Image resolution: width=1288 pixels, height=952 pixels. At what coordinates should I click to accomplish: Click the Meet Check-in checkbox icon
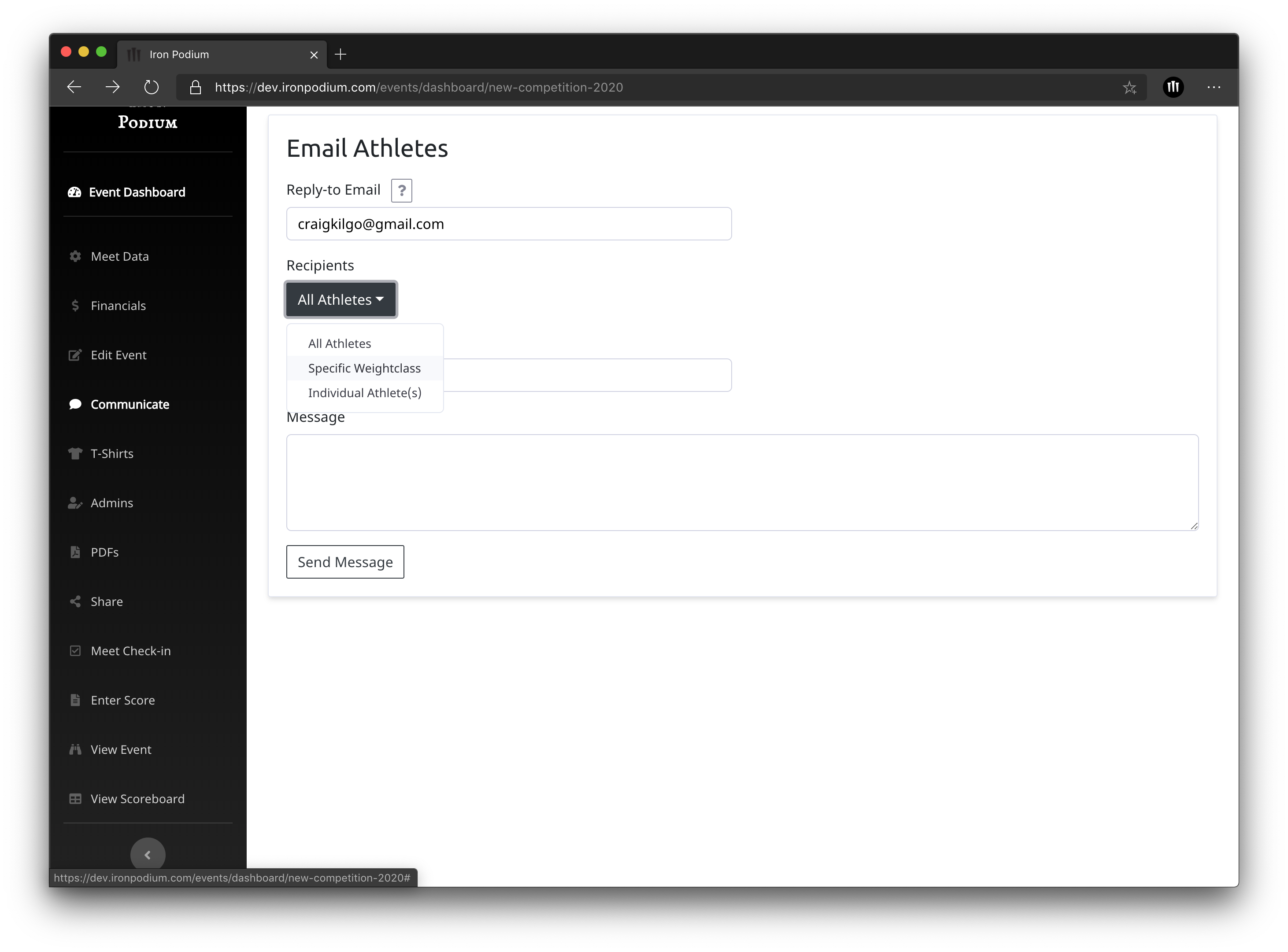pyautogui.click(x=75, y=651)
